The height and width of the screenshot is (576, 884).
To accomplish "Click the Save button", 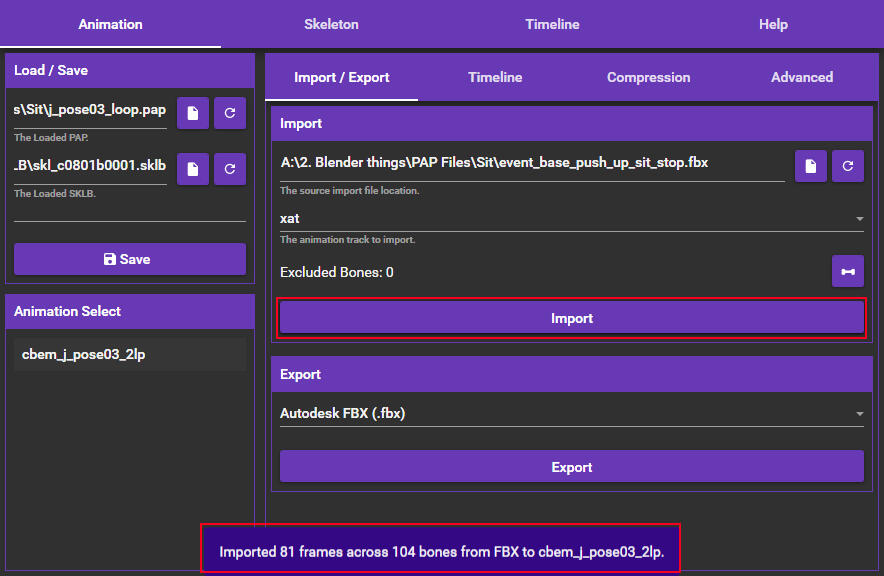I will [130, 259].
